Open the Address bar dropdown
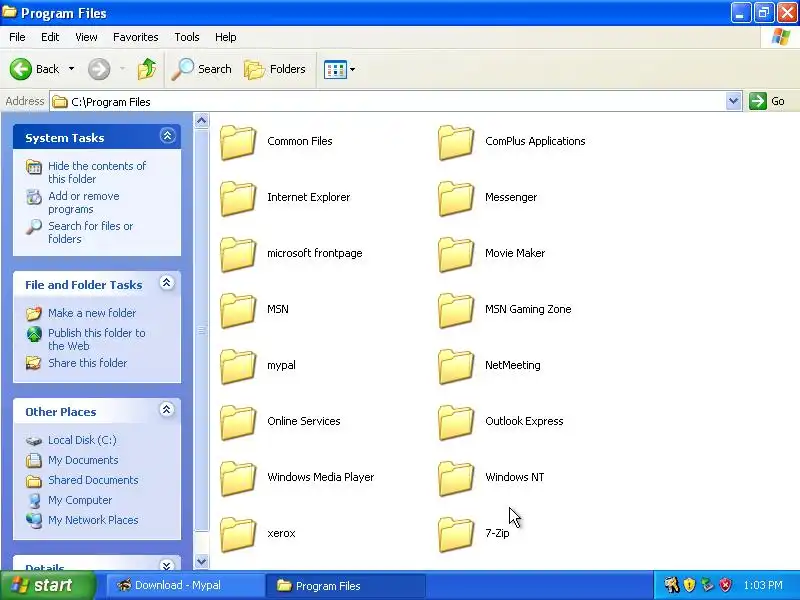Image resolution: width=800 pixels, height=600 pixels. coord(733,101)
